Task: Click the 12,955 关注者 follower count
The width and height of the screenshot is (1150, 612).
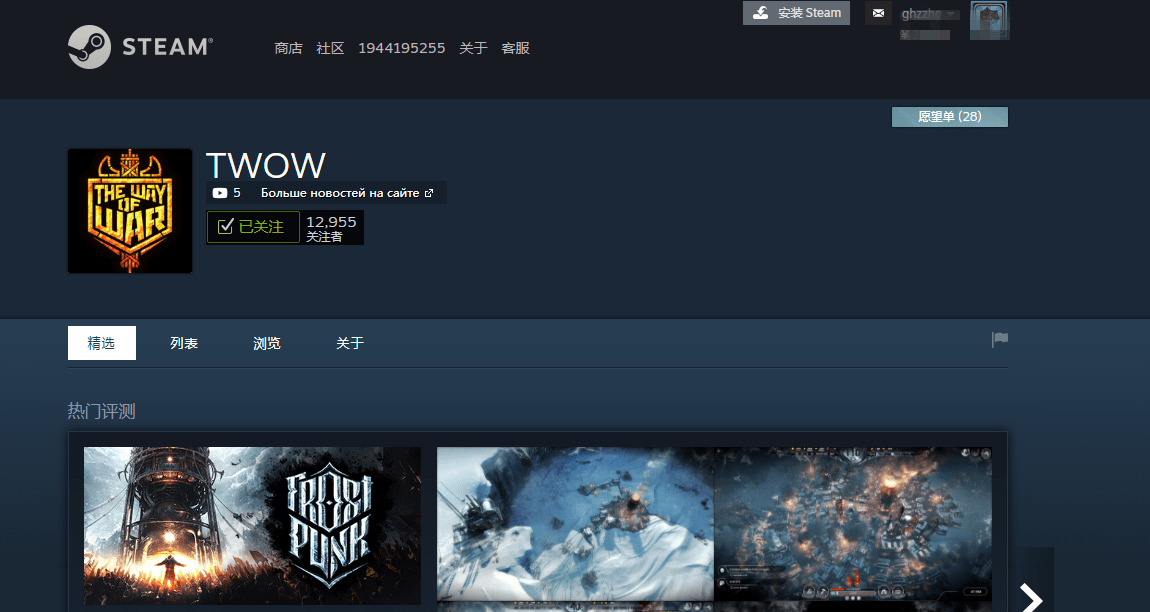Action: click(332, 228)
